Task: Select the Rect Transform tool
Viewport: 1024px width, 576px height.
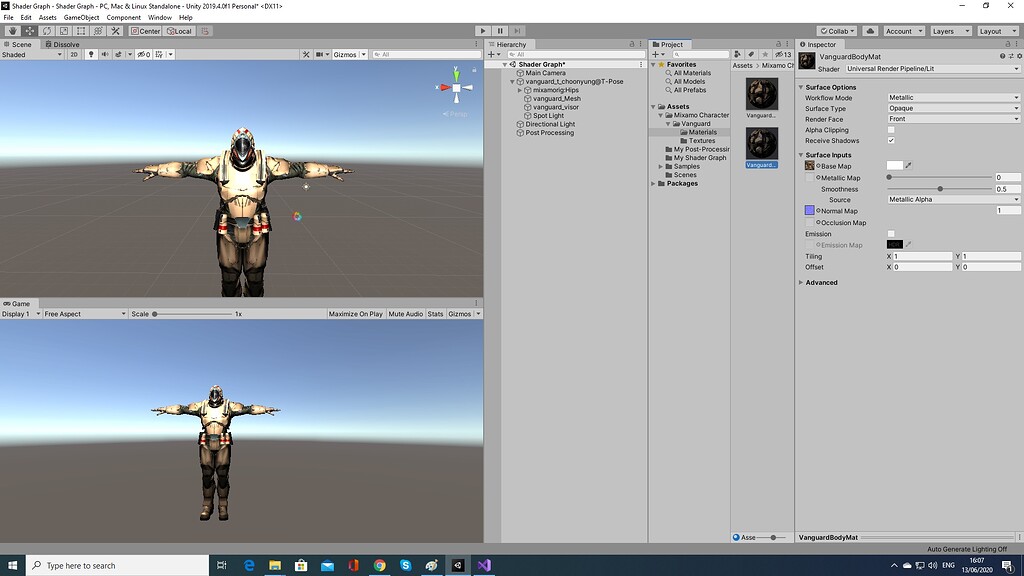Action: (81, 31)
